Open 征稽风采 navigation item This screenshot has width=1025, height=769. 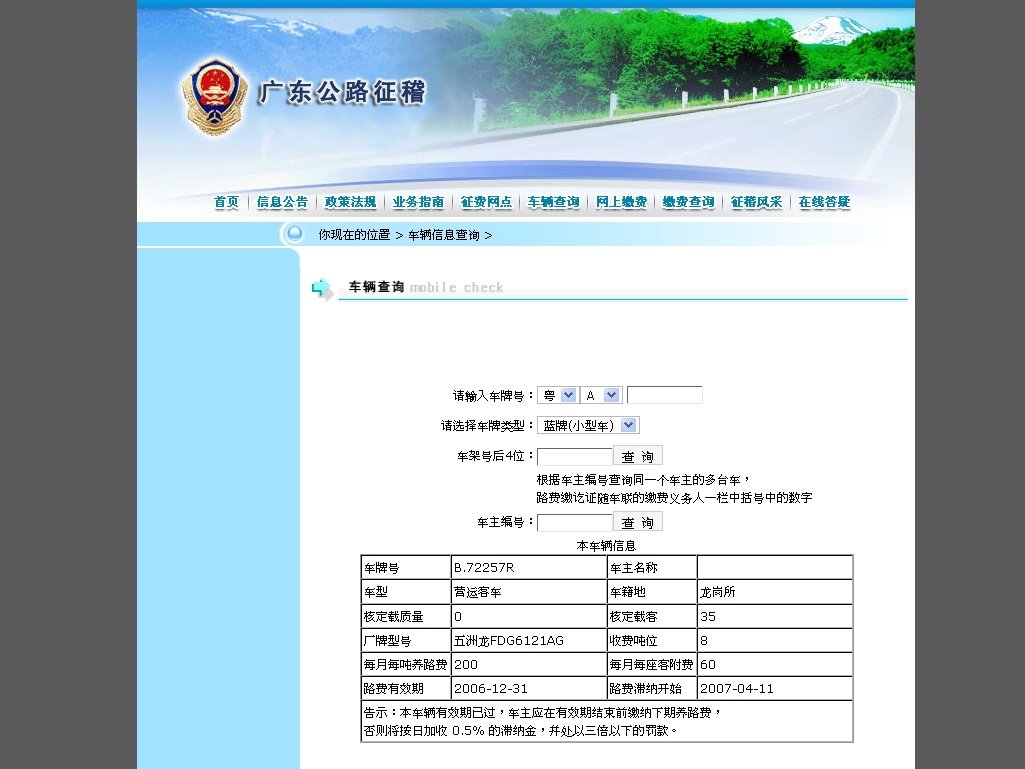pyautogui.click(x=756, y=202)
